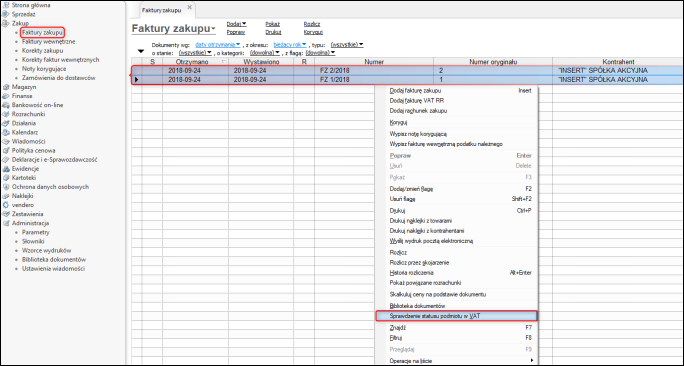Viewport: 684px width, 366px height.
Task: Click the Ochrona danych osobowych icon
Action: click(6, 187)
